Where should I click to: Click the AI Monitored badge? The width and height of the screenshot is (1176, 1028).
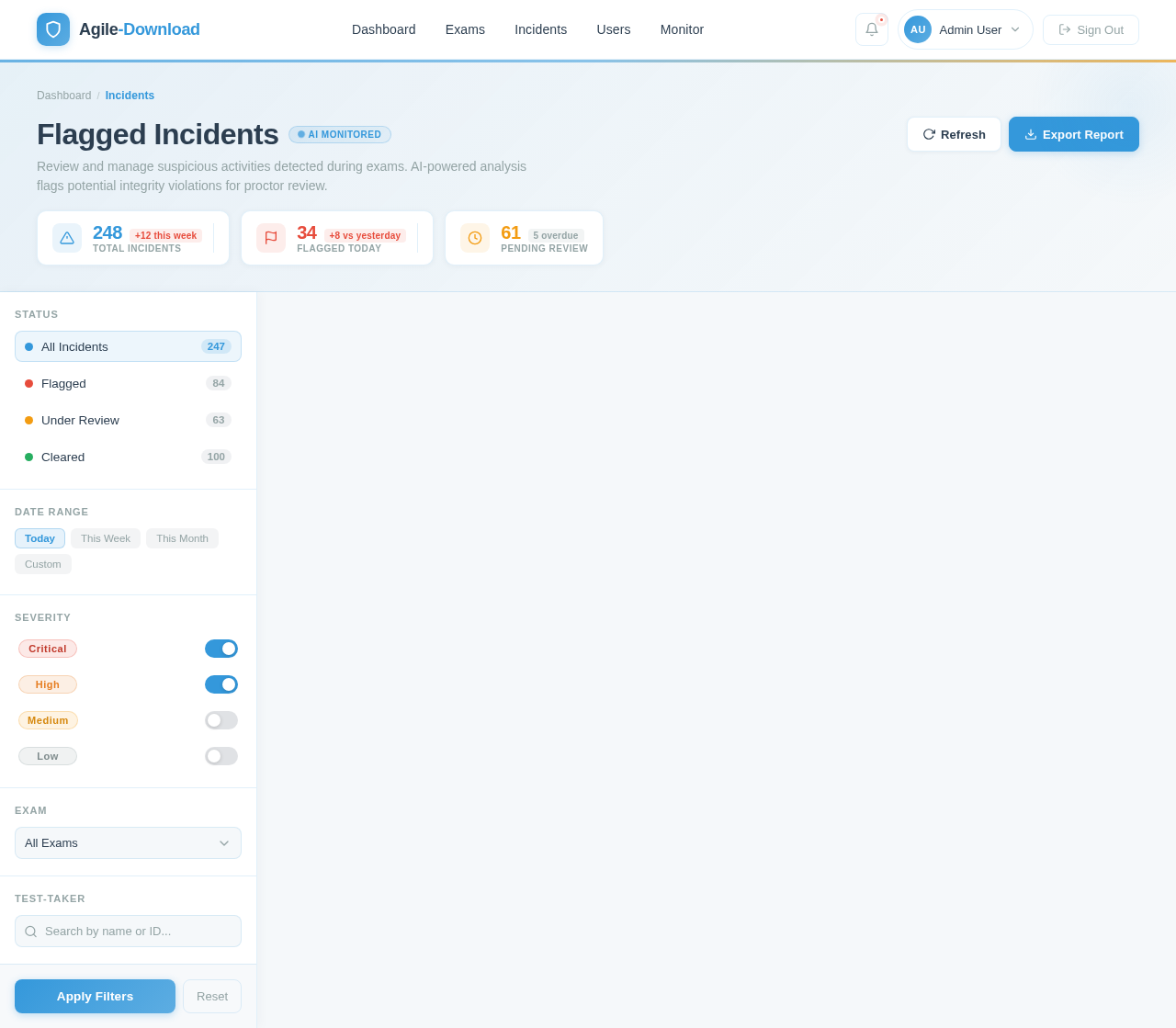(340, 134)
